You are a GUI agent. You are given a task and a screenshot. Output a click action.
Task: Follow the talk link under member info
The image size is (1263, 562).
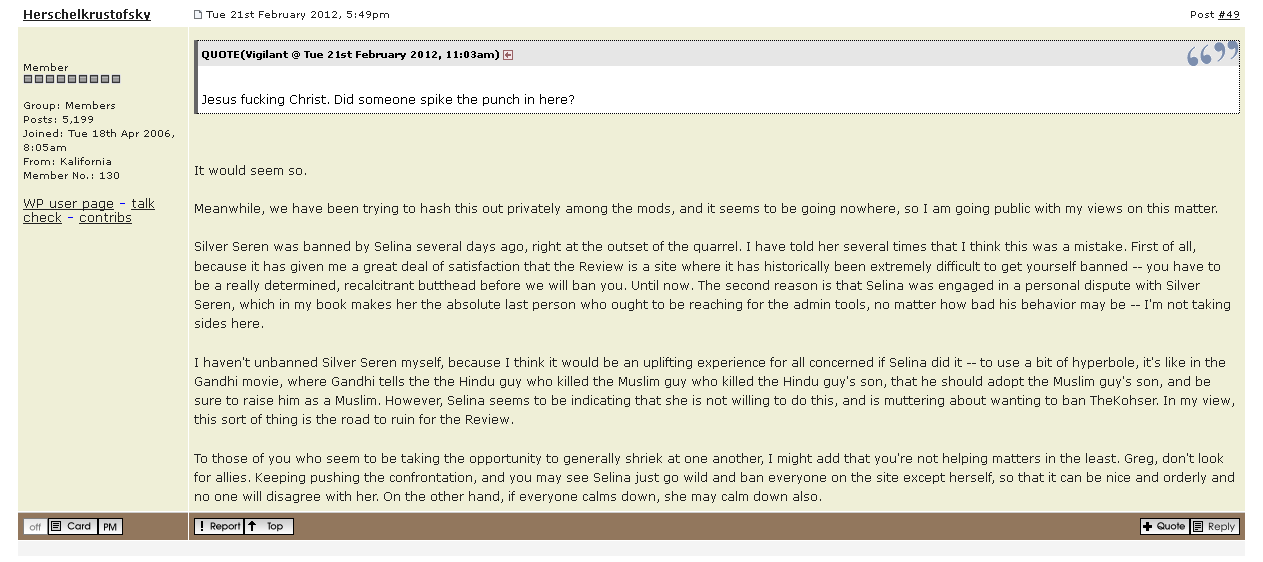[x=143, y=204]
